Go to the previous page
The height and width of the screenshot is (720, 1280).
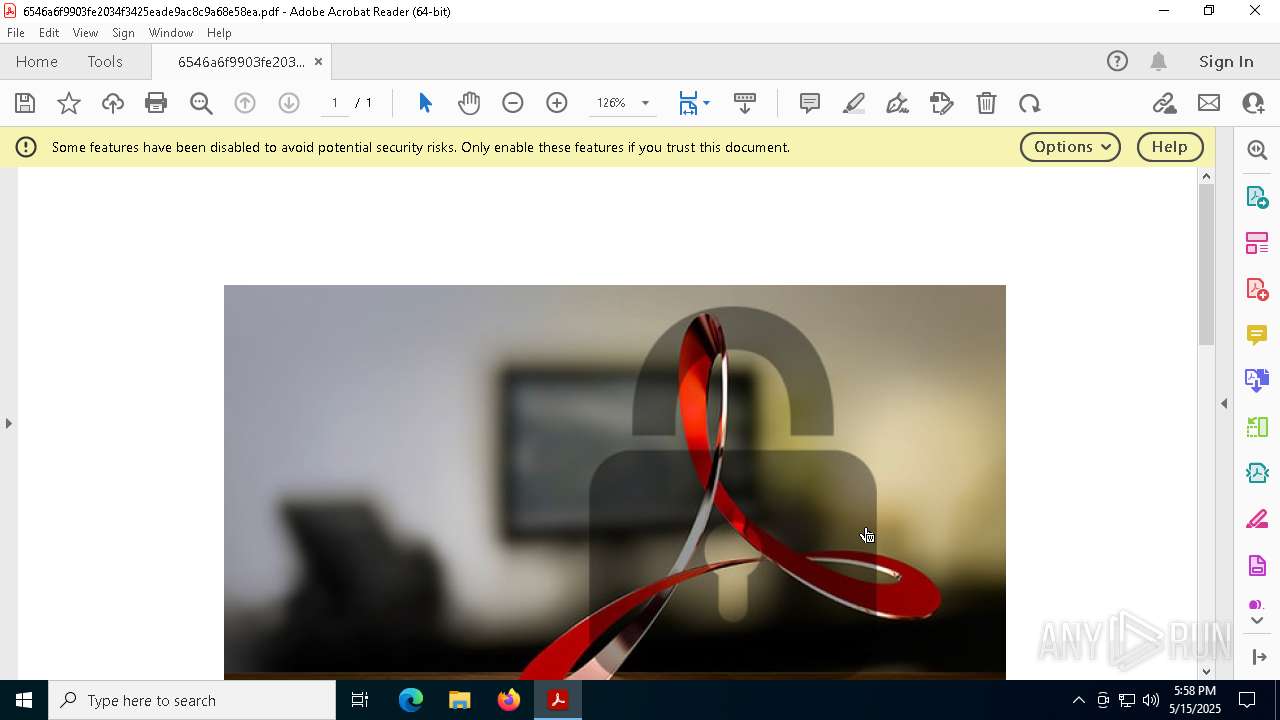tap(245, 103)
